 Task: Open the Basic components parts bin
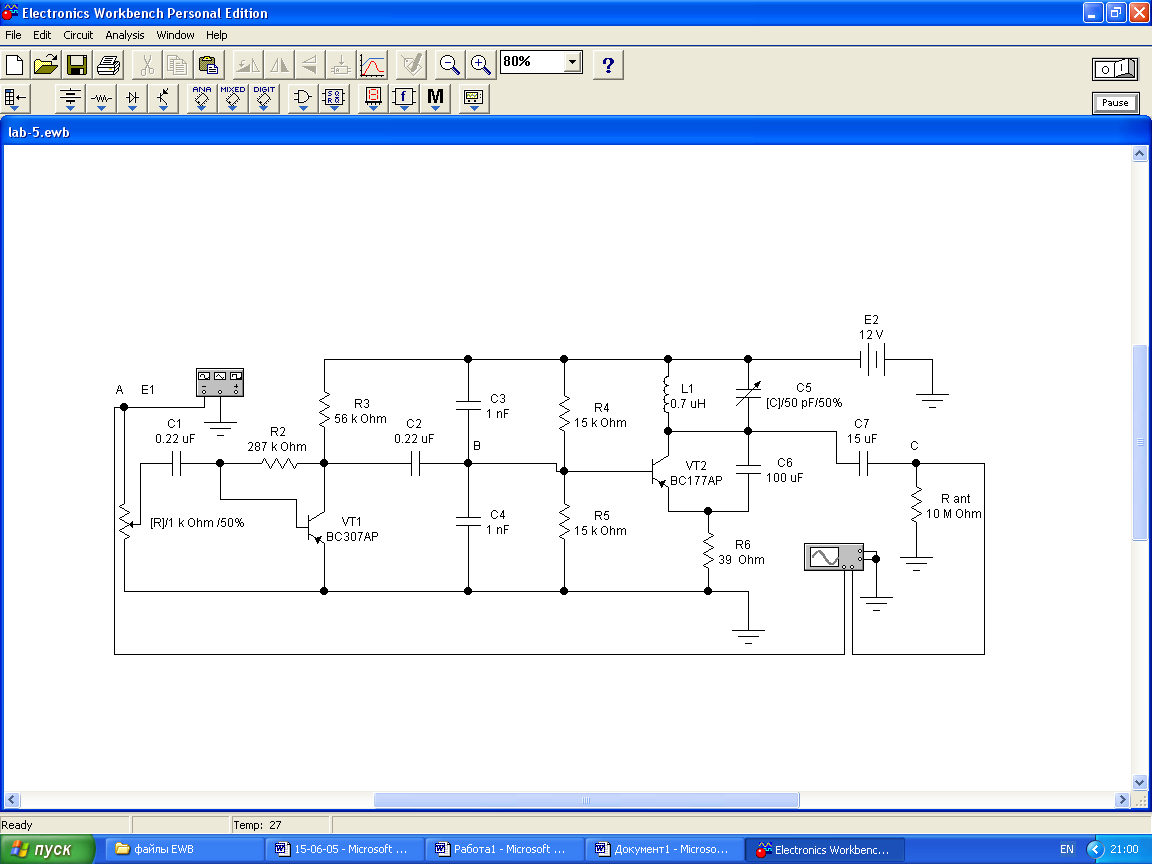101,98
